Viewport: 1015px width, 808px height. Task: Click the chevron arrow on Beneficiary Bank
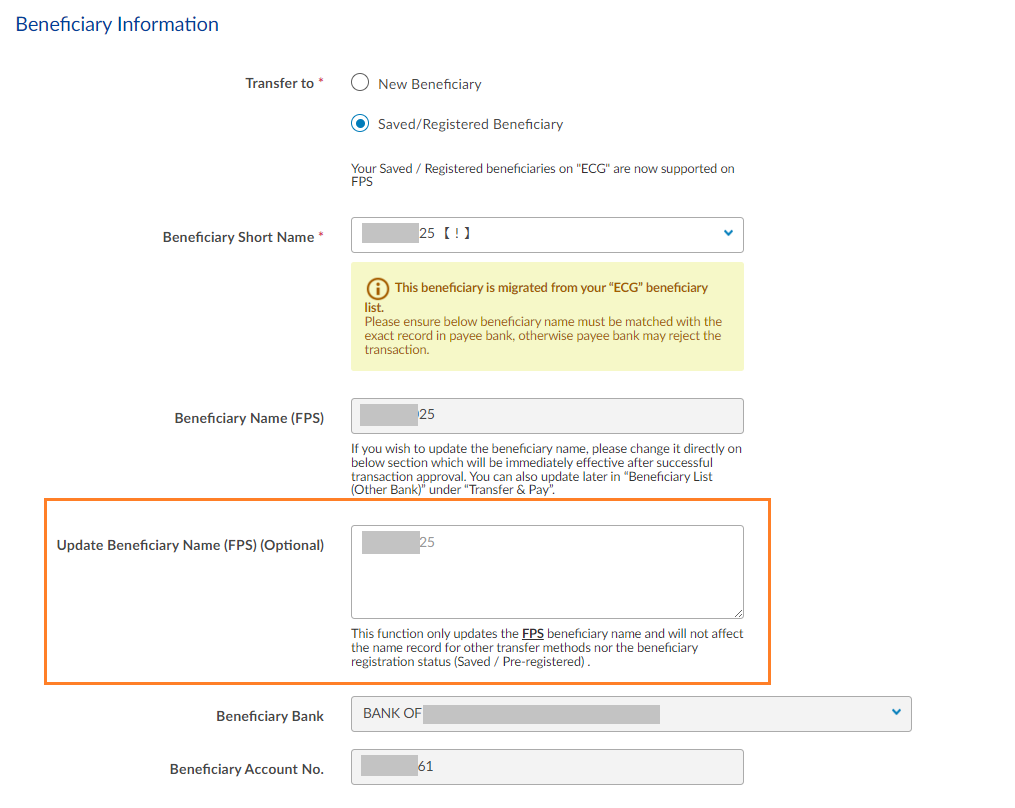[895, 713]
